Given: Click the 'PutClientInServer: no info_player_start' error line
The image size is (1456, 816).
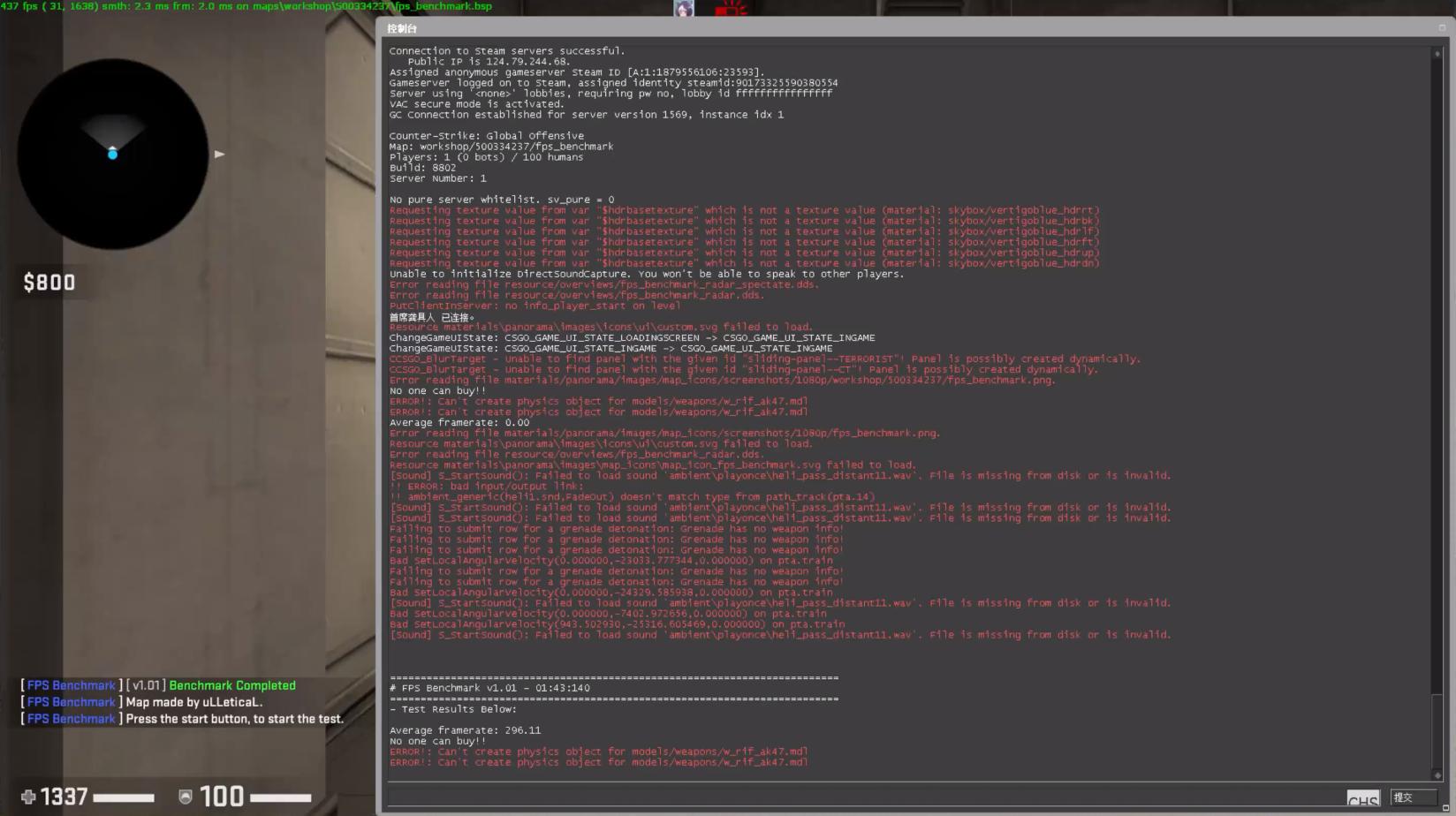Looking at the screenshot, I should [x=535, y=306].
